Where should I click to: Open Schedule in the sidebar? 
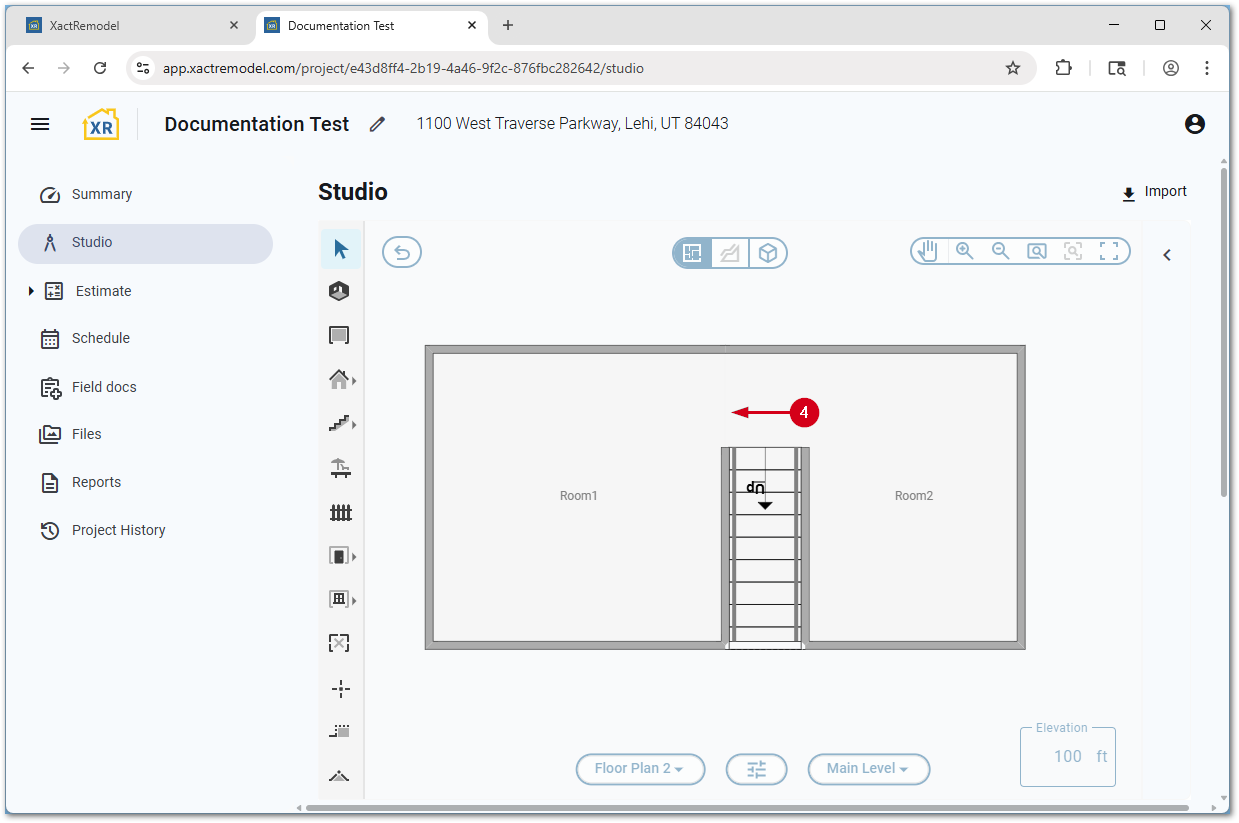click(x=100, y=338)
